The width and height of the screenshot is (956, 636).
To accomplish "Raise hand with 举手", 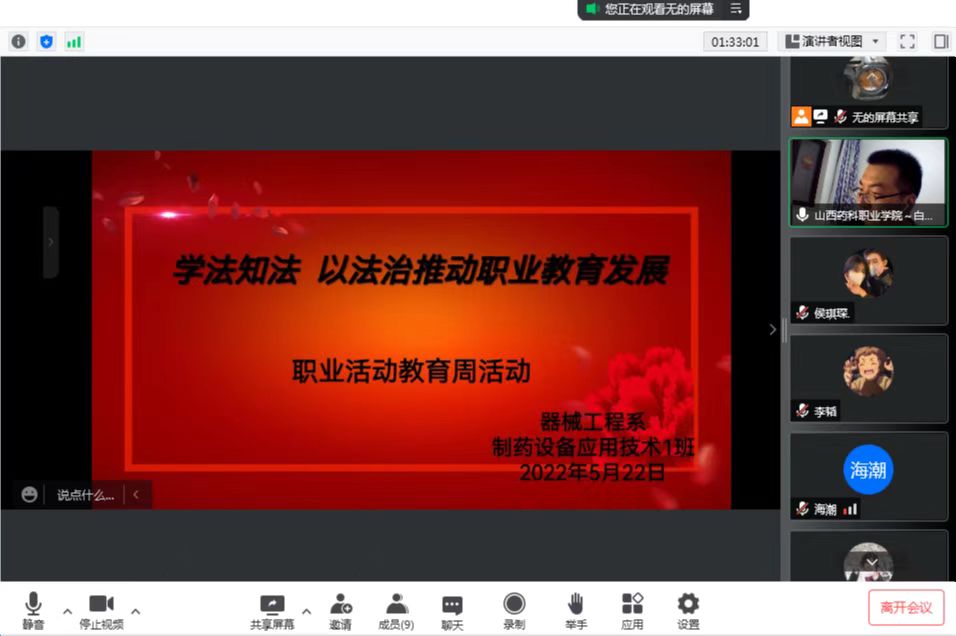I will pos(575,610).
